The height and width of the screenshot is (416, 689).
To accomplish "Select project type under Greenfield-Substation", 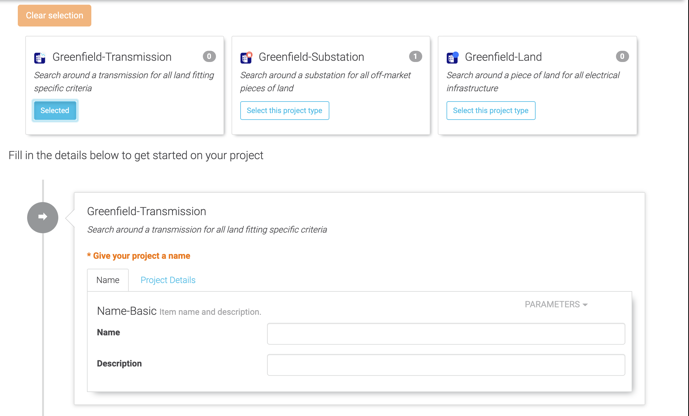I will (284, 111).
